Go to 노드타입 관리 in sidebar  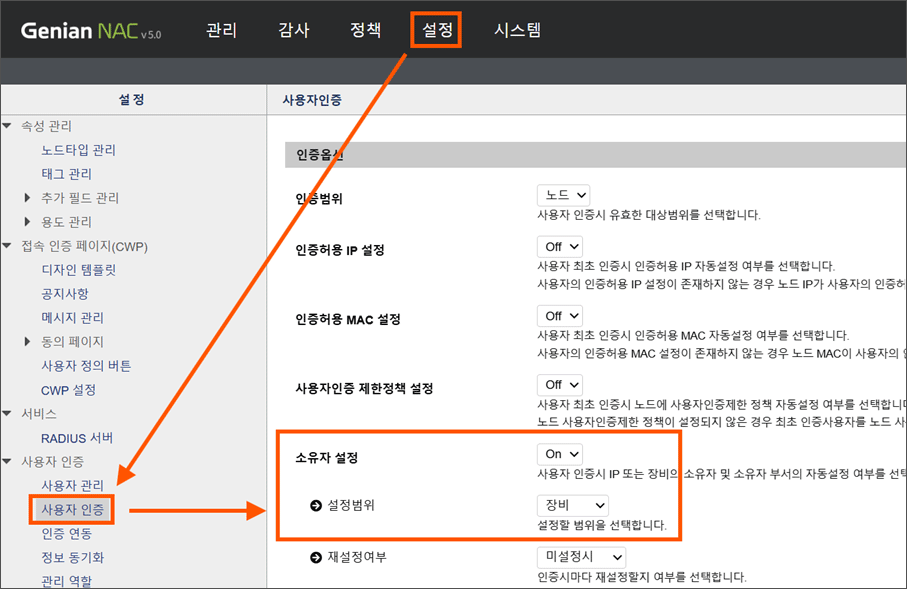(78, 150)
